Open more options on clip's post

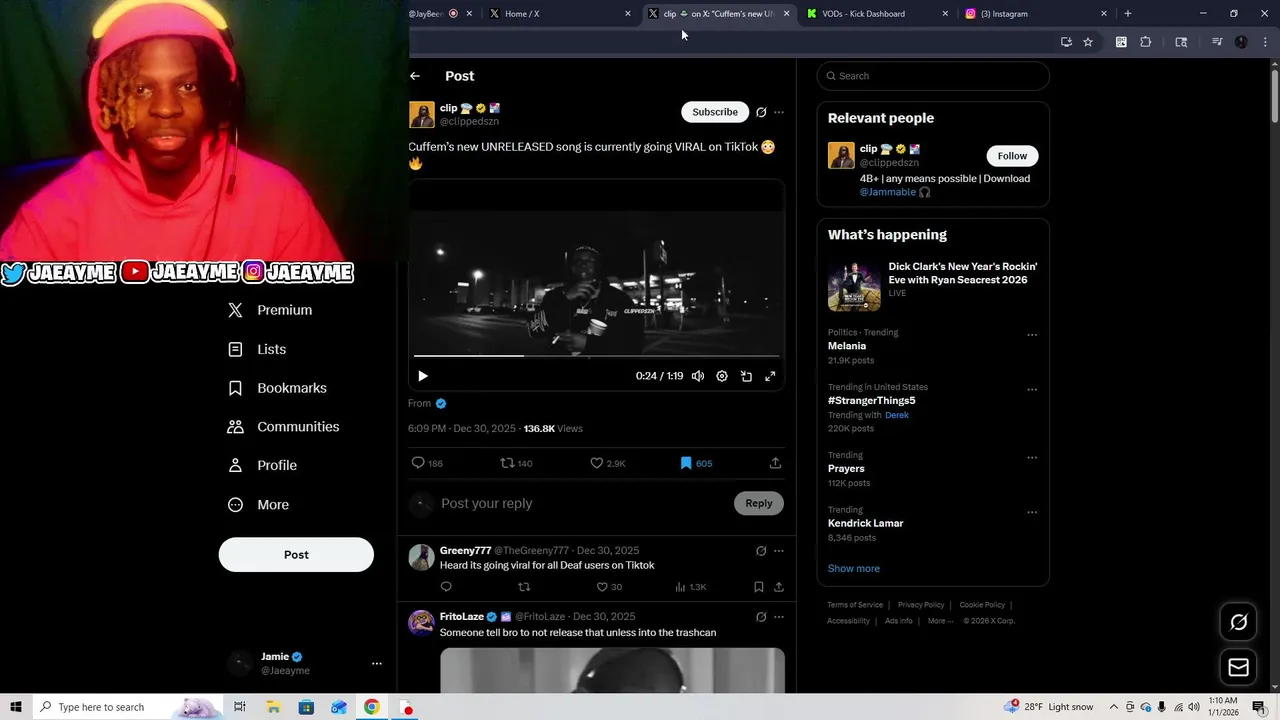click(779, 112)
